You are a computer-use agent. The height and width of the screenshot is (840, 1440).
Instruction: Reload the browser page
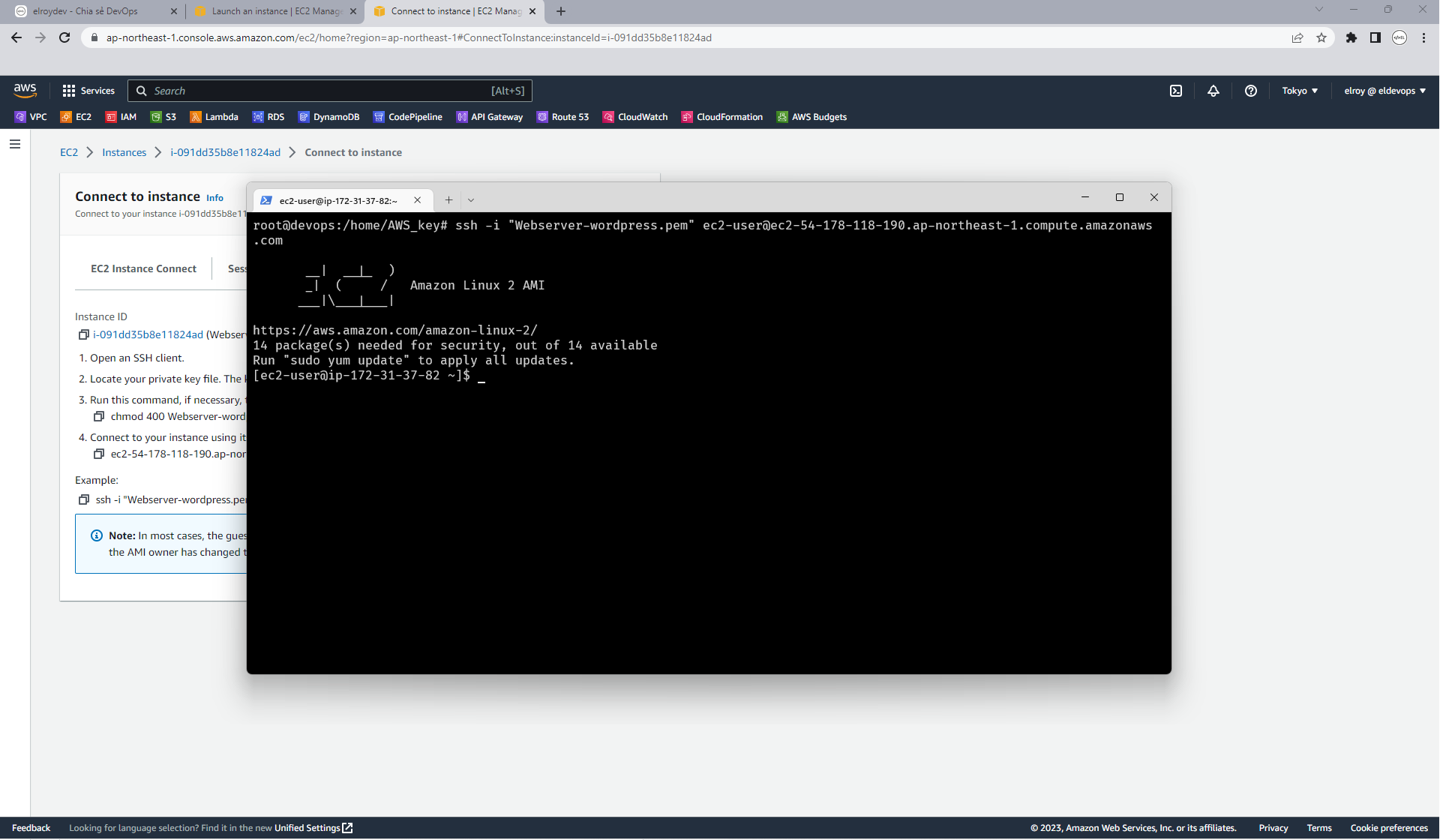[x=64, y=37]
